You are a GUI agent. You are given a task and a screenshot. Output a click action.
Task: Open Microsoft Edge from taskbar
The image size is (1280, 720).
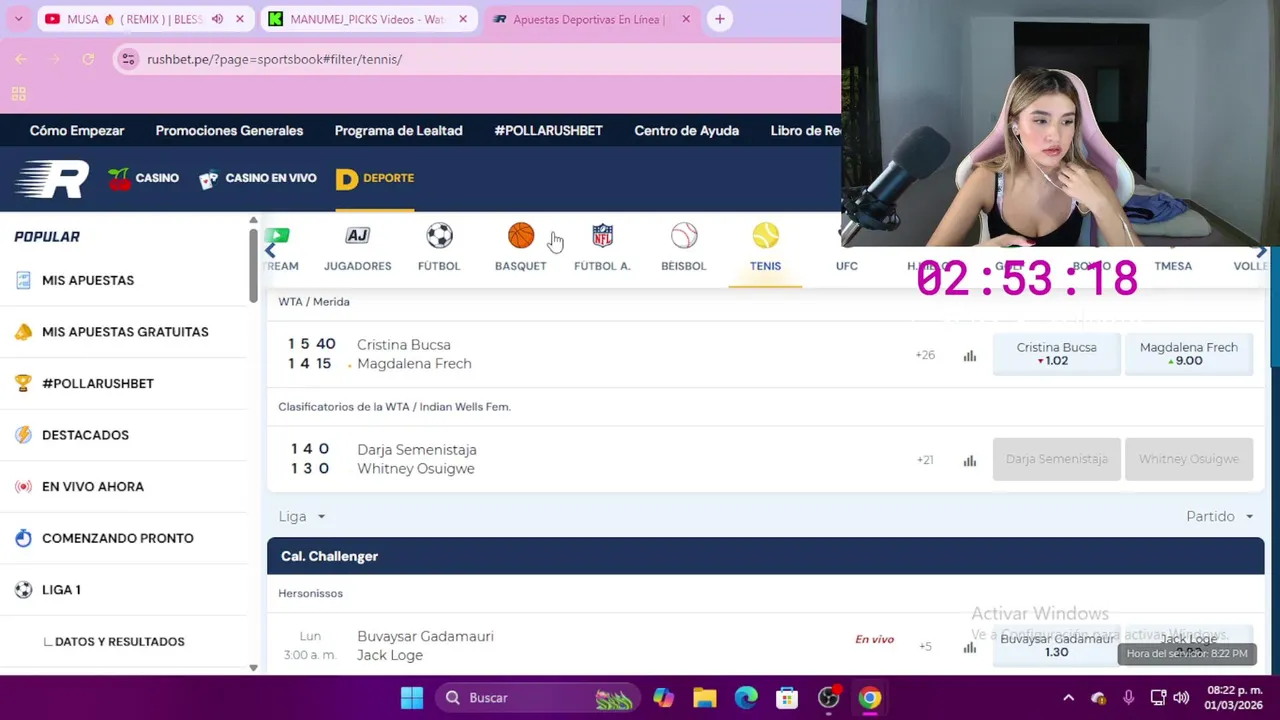(x=746, y=698)
